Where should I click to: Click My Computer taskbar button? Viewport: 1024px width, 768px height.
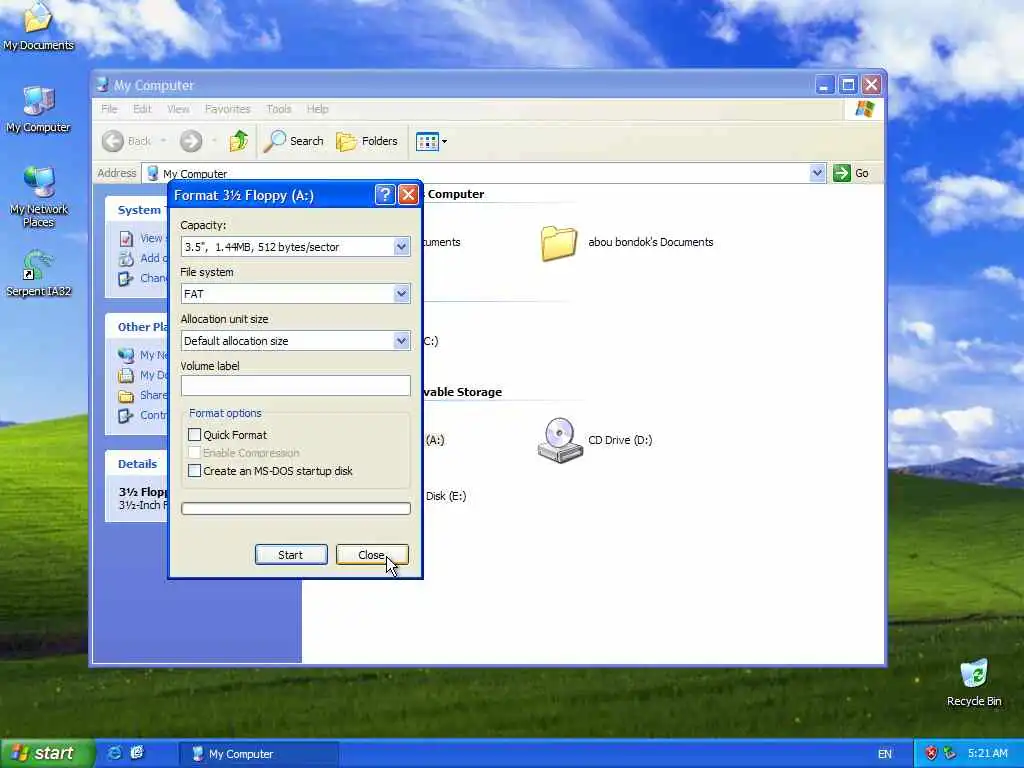(259, 754)
